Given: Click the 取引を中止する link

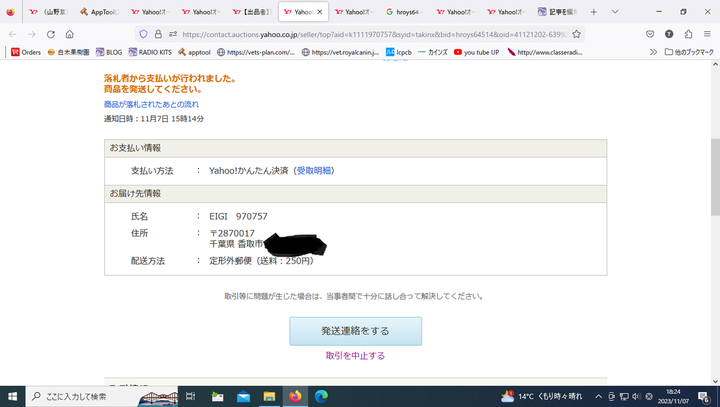Looking at the screenshot, I should 355,356.
